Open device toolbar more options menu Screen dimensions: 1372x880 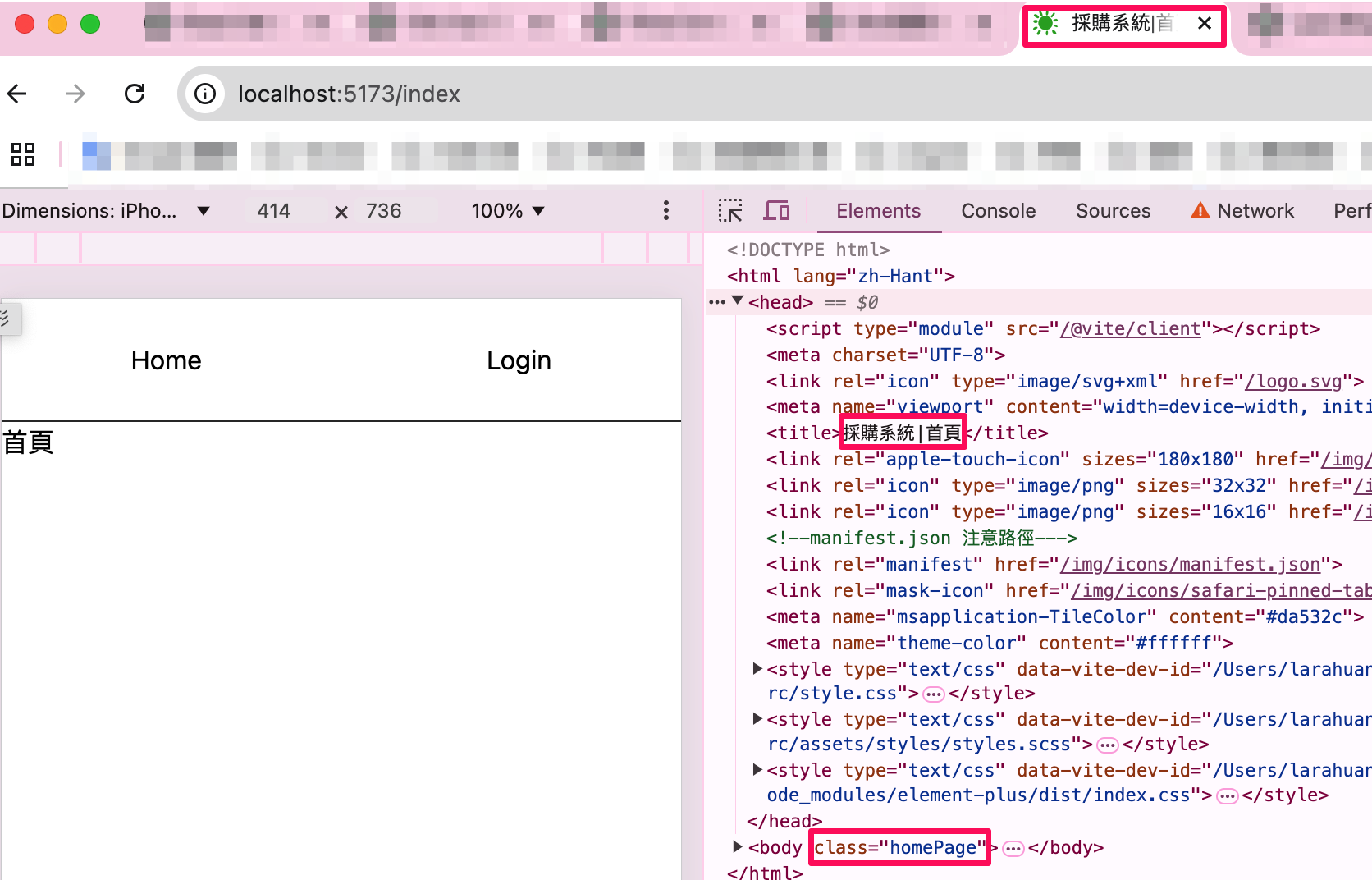(665, 211)
